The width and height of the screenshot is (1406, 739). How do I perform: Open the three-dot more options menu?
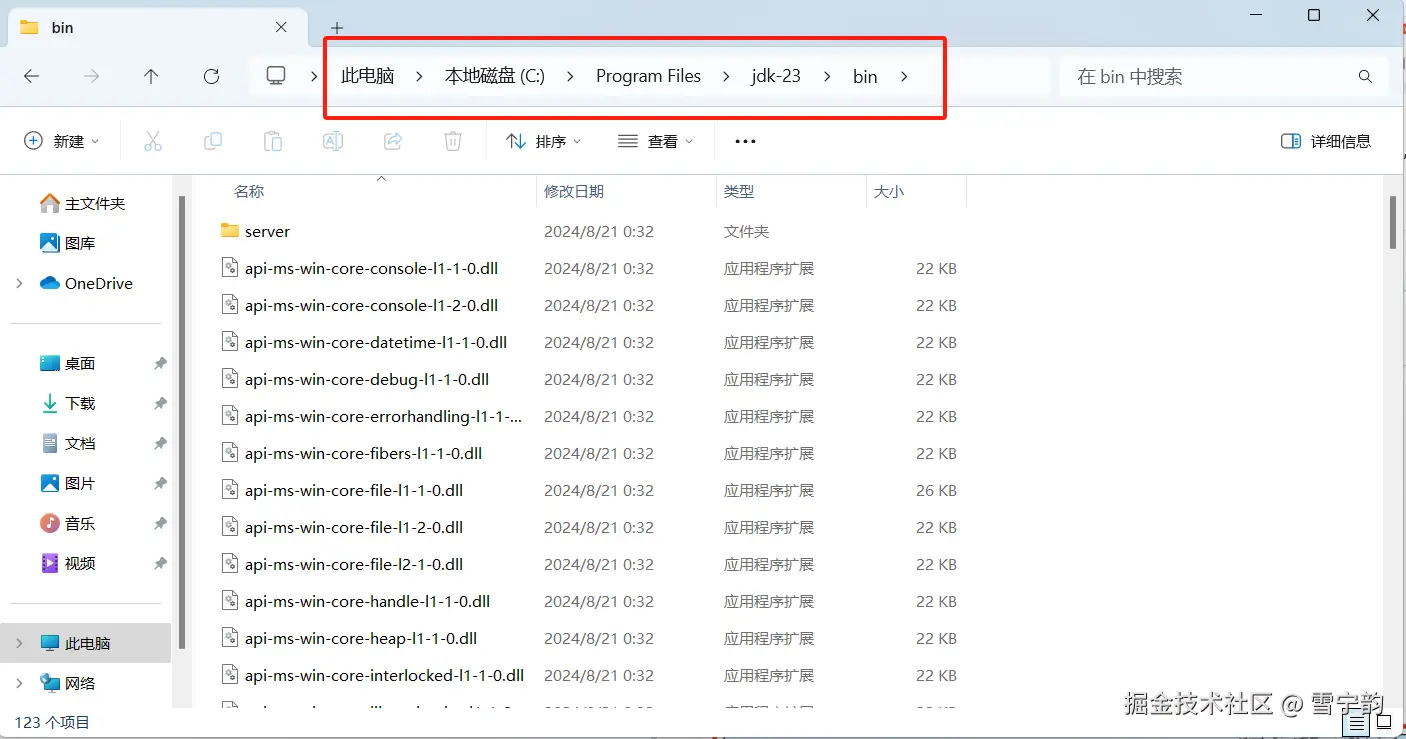click(x=745, y=141)
